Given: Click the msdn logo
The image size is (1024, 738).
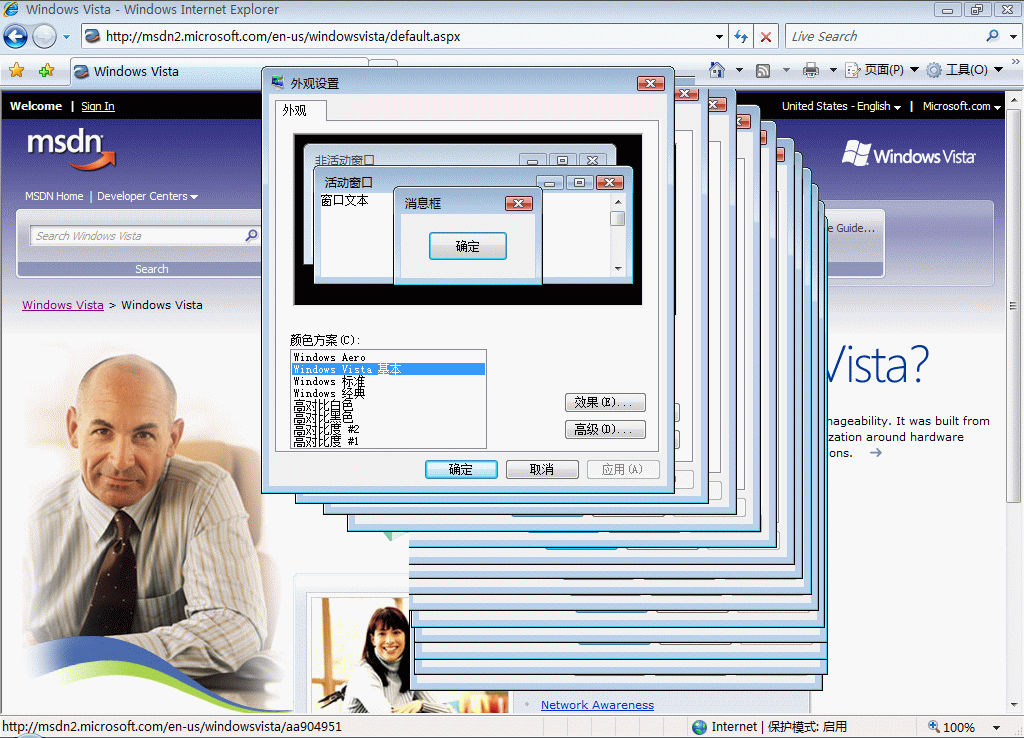Looking at the screenshot, I should coord(71,149).
